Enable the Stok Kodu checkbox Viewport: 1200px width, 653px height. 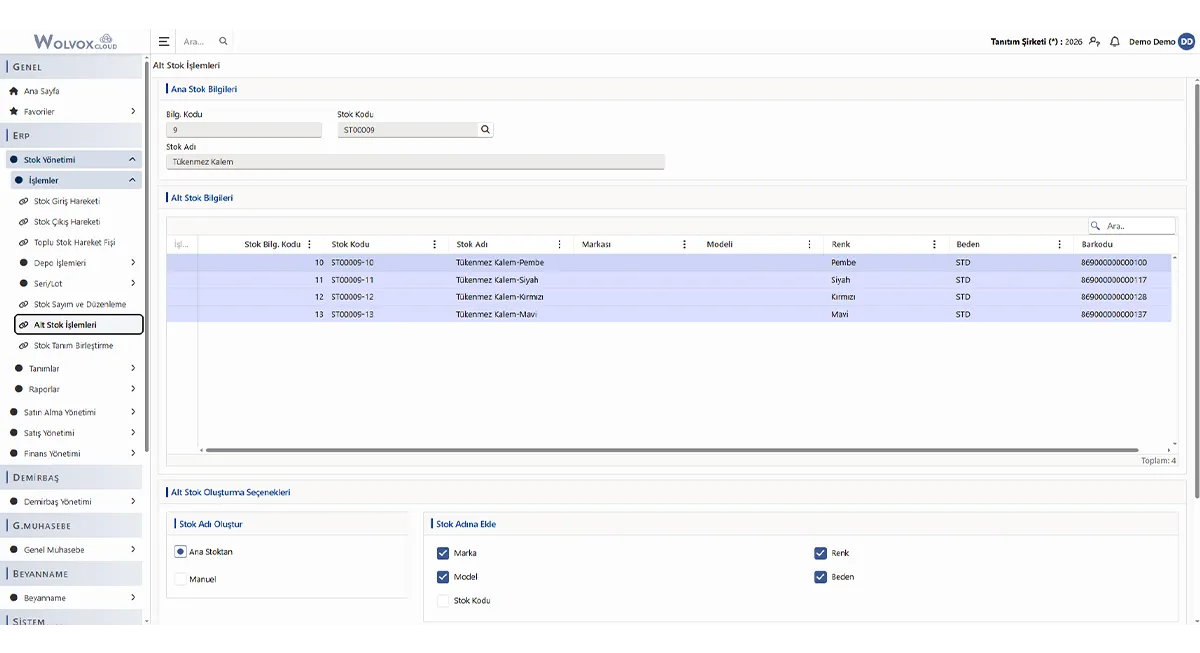tap(443, 601)
